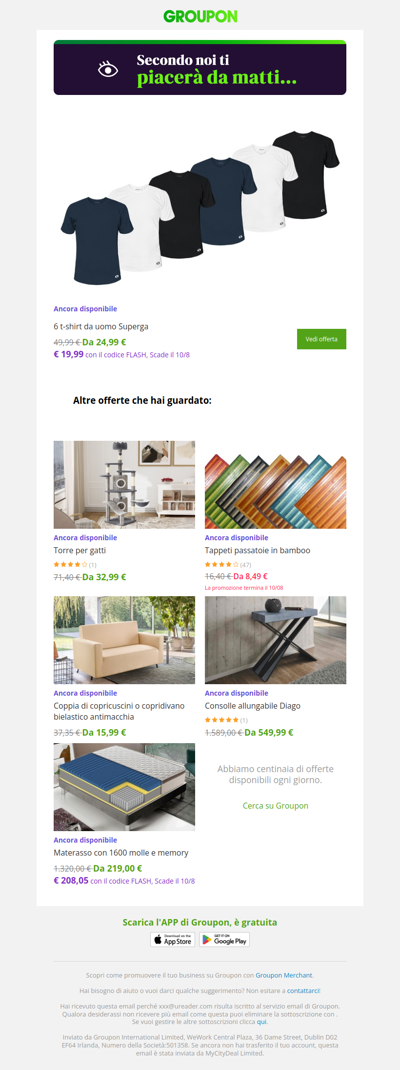Open the App Store download badge
This screenshot has width=400, height=1070.
[x=173, y=940]
